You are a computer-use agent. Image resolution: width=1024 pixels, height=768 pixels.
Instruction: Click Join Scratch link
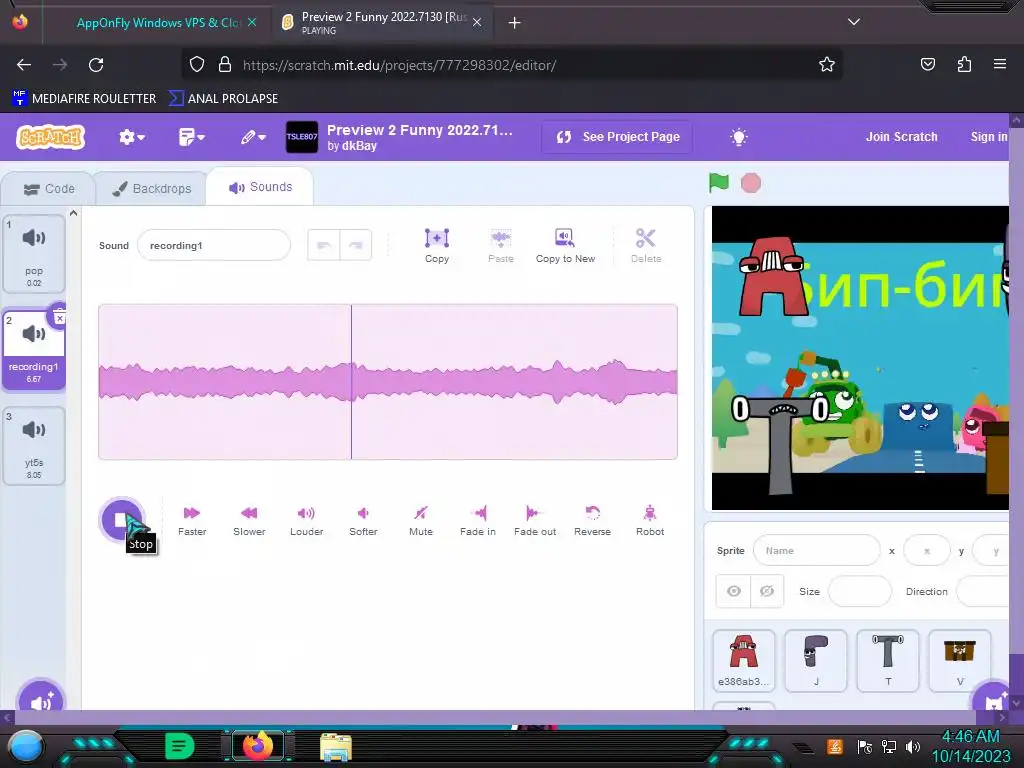point(901,137)
